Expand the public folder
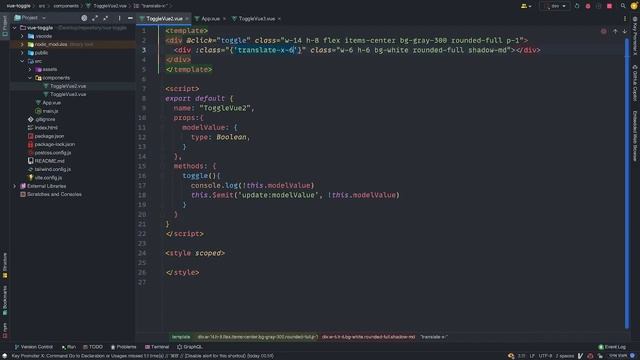The image size is (640, 360). (x=22, y=53)
